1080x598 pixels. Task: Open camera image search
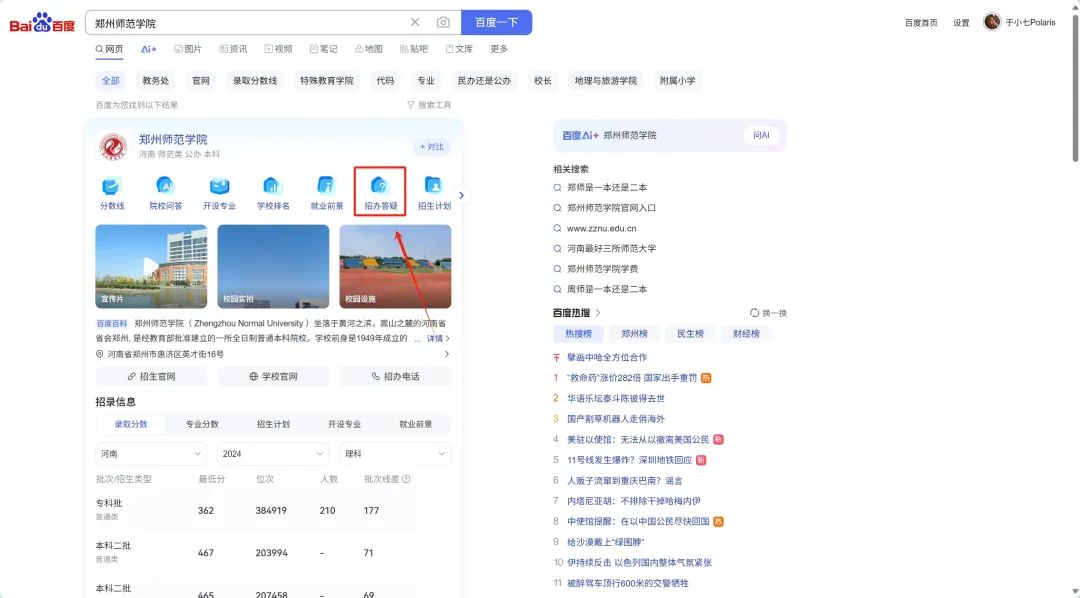443,22
